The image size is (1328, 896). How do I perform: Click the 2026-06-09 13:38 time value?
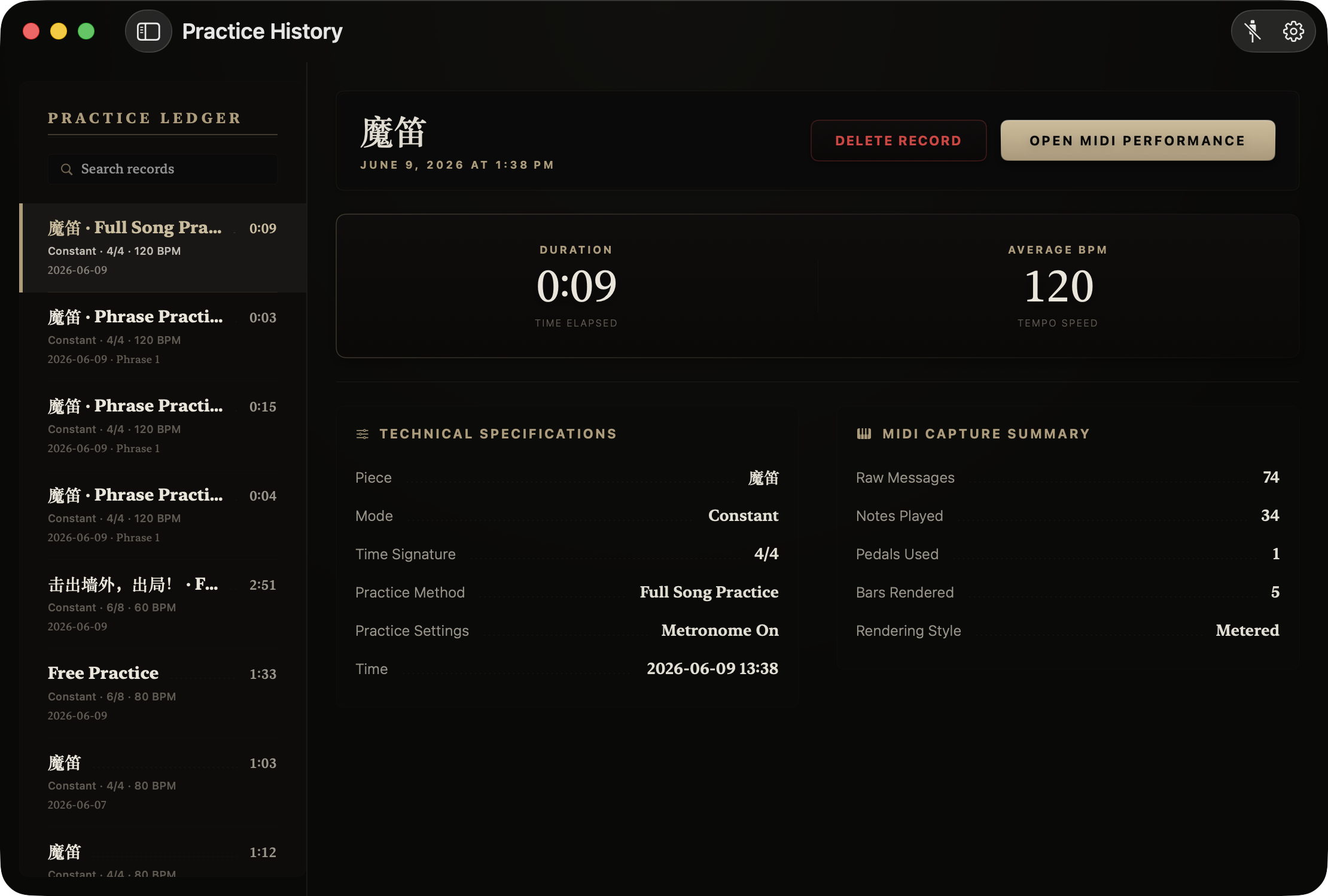[x=712, y=669]
